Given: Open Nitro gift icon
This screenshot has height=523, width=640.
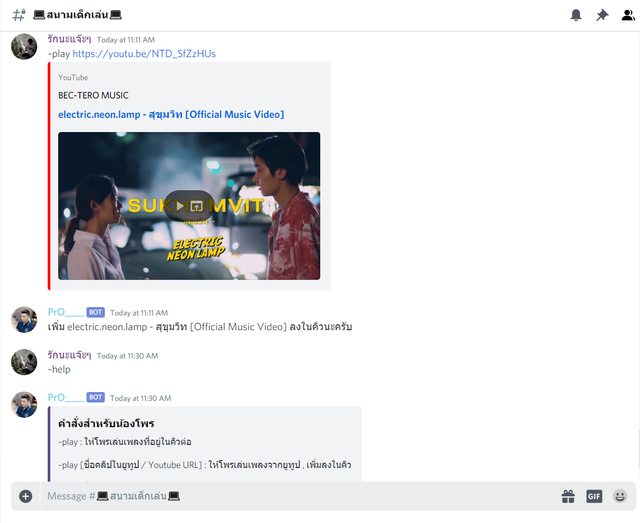Looking at the screenshot, I should (568, 496).
